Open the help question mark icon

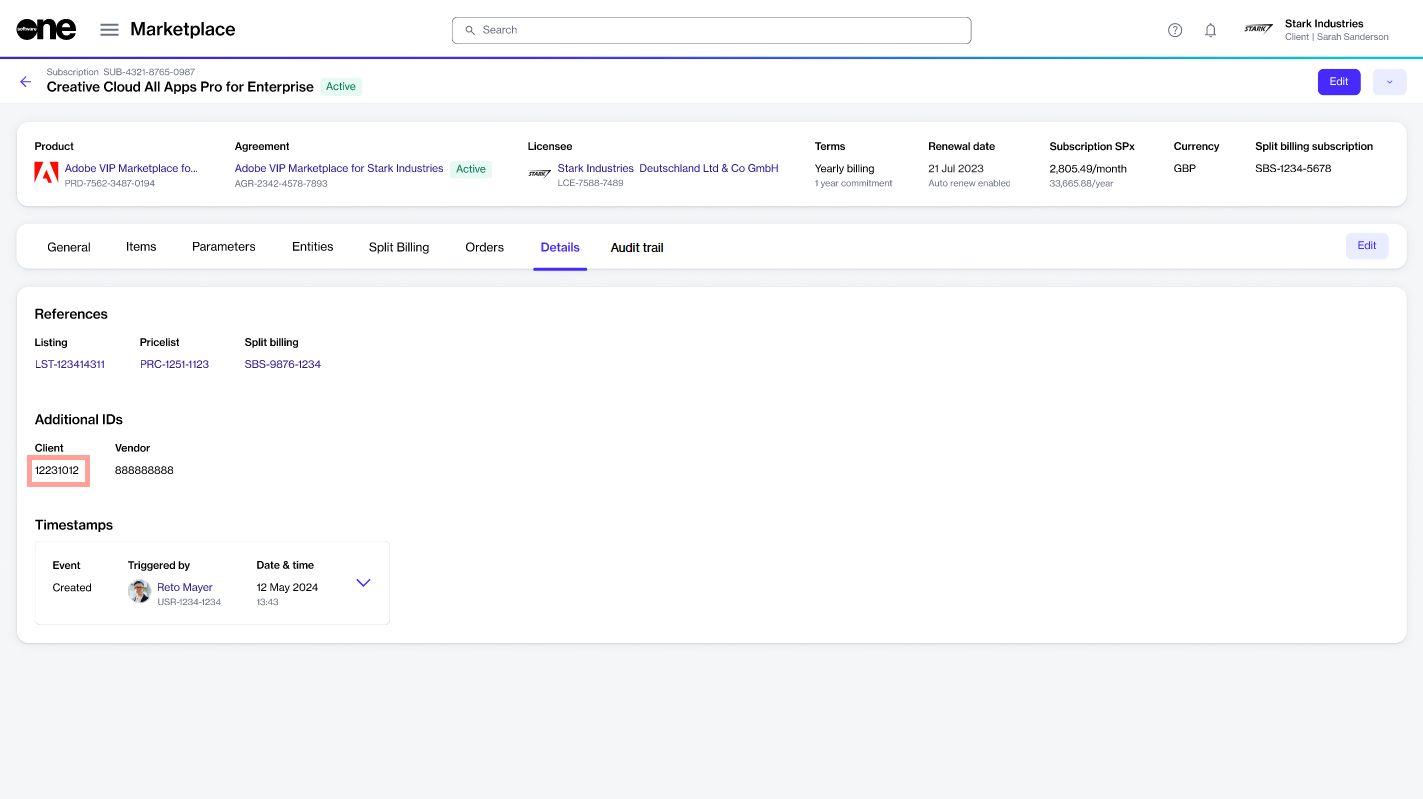tap(1175, 30)
